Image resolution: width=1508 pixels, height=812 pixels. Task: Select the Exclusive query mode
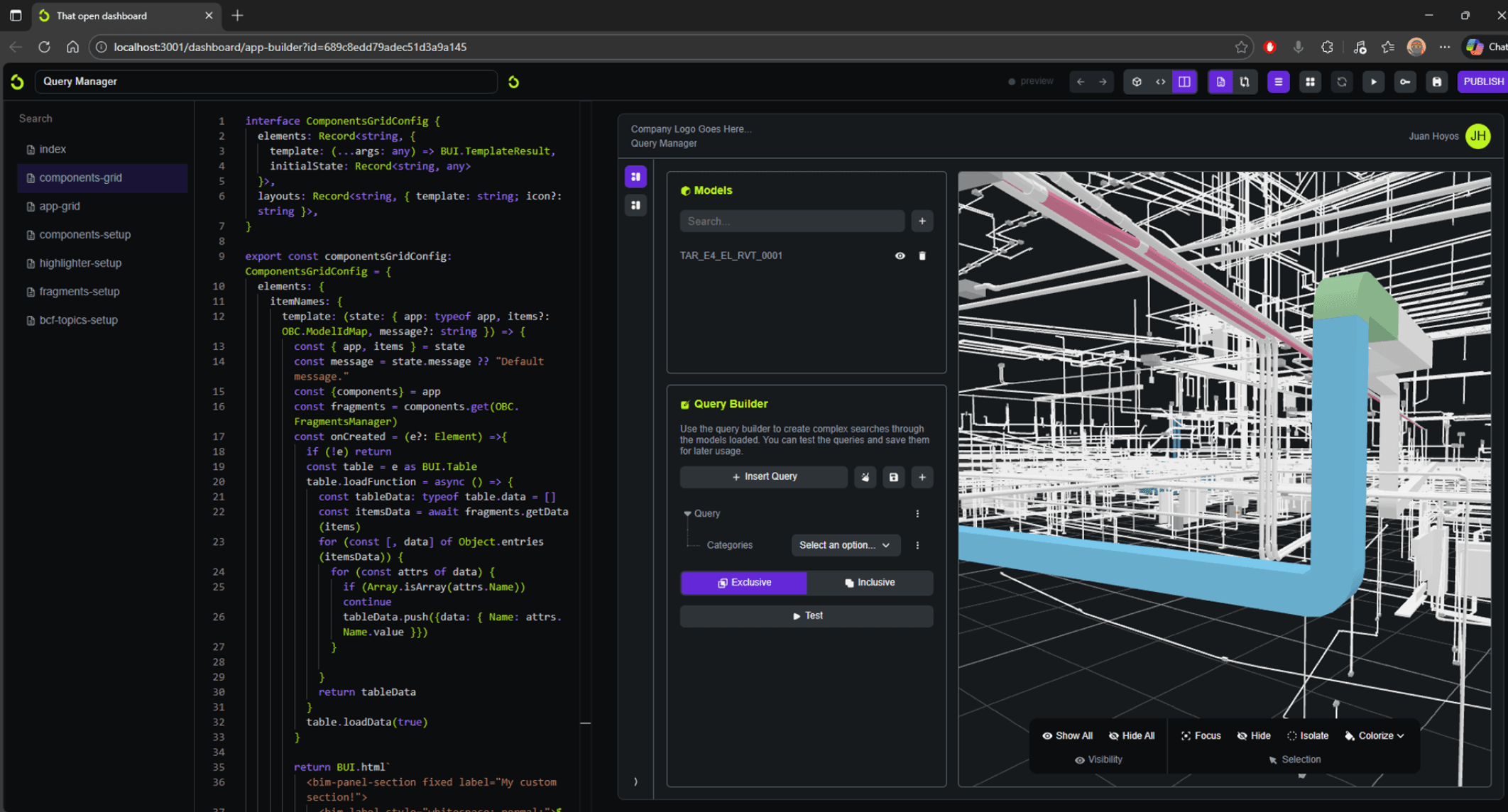pyautogui.click(x=743, y=583)
